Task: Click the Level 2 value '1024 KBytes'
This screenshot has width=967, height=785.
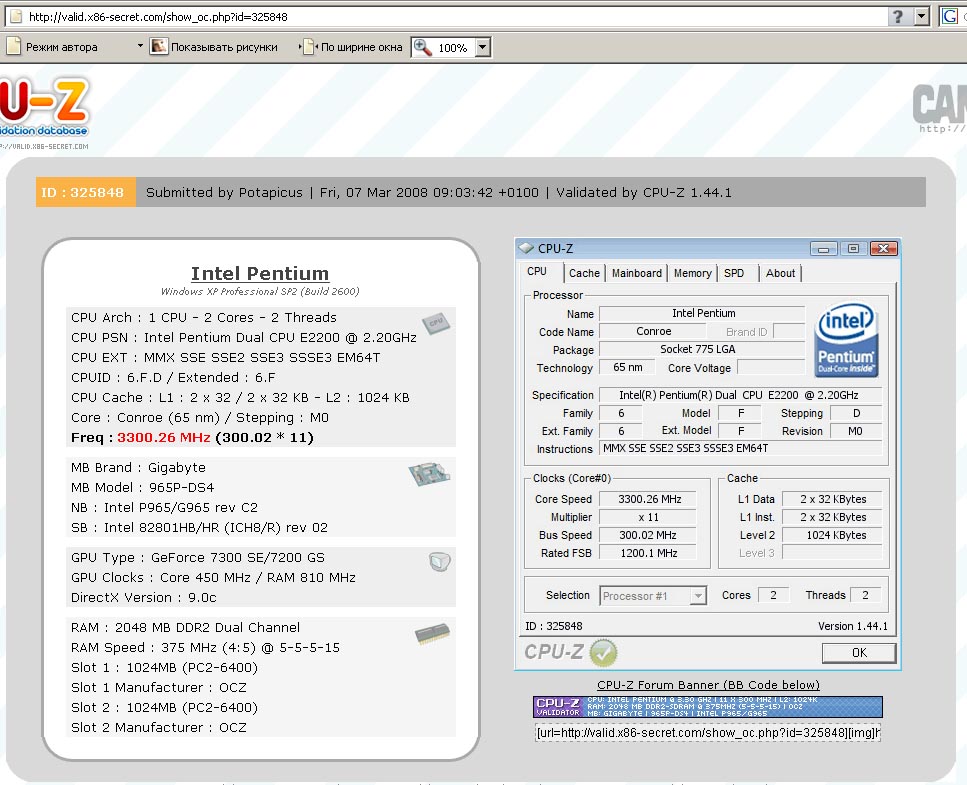Action: pos(833,535)
